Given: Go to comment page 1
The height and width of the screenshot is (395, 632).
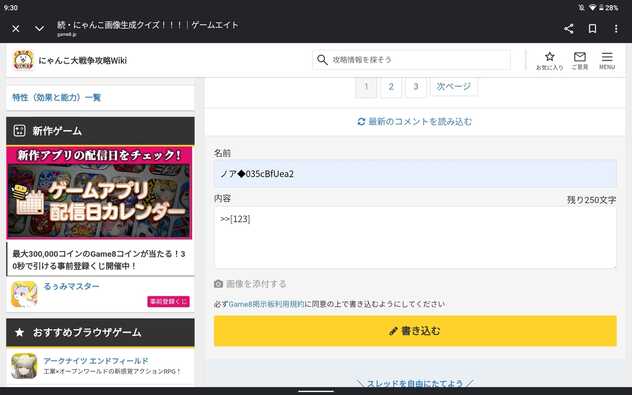Looking at the screenshot, I should coord(366,86).
